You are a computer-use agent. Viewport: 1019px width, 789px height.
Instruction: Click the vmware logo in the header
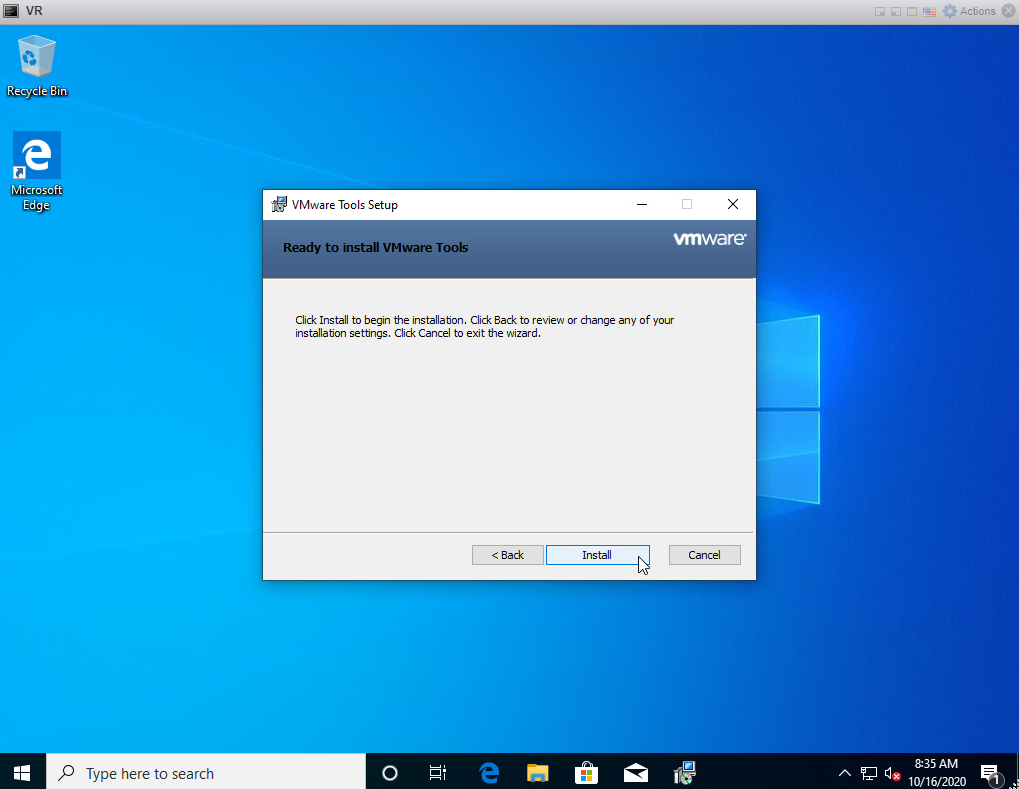point(710,239)
